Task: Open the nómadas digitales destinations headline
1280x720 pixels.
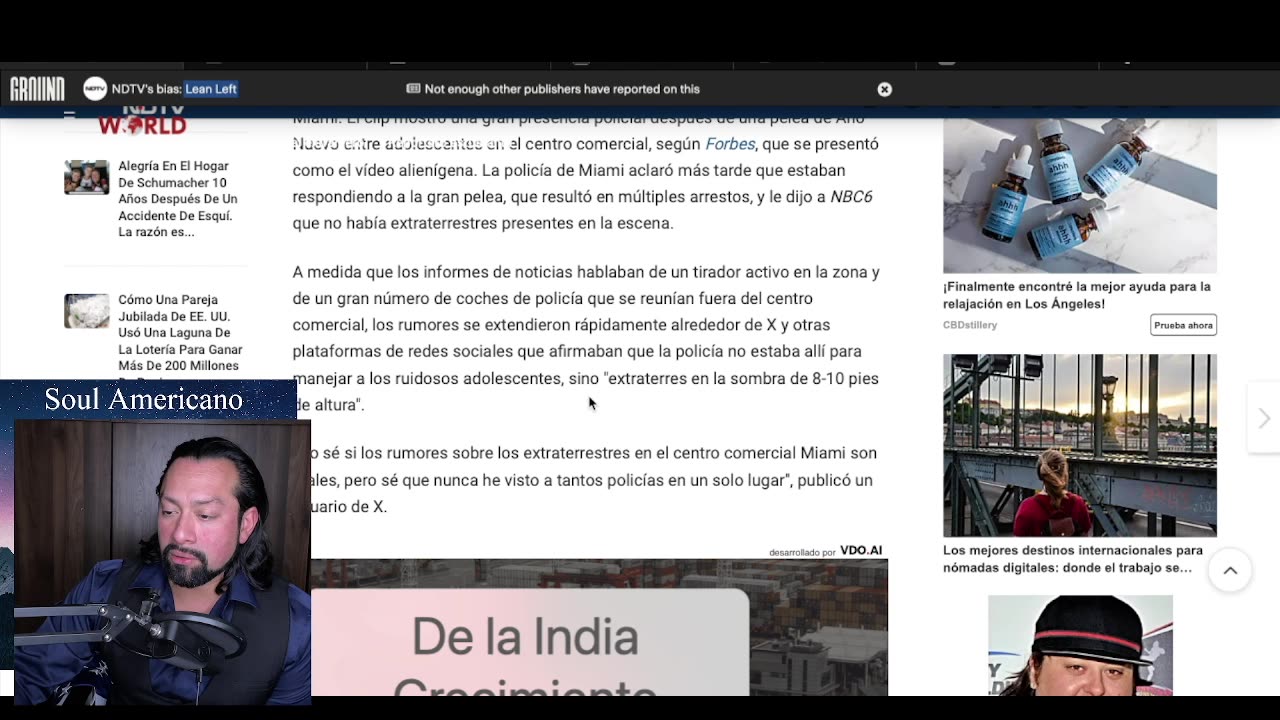Action: (x=1072, y=558)
